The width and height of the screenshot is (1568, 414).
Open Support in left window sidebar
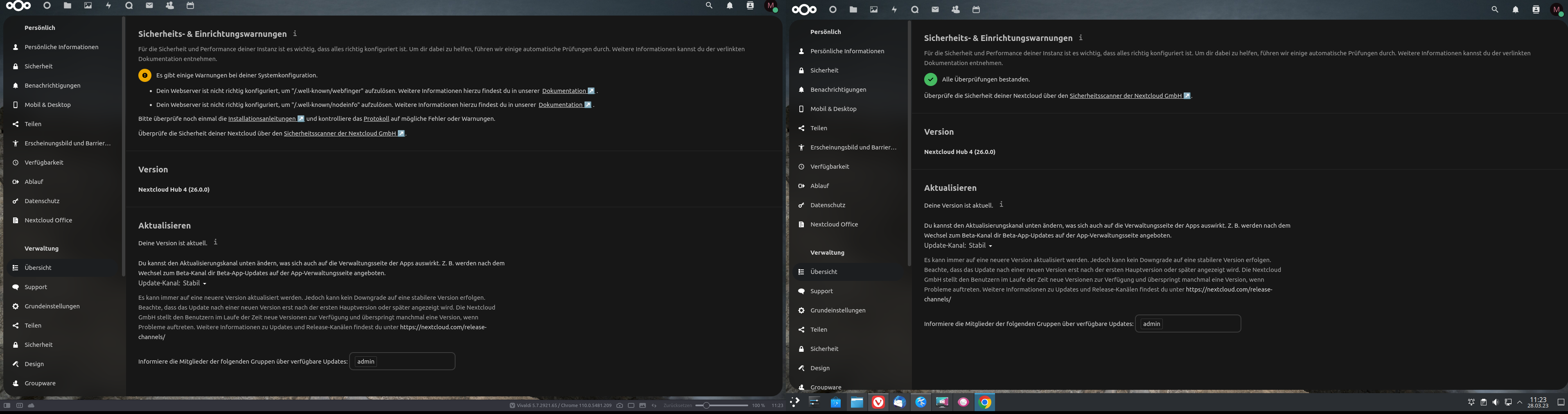[x=61, y=287]
